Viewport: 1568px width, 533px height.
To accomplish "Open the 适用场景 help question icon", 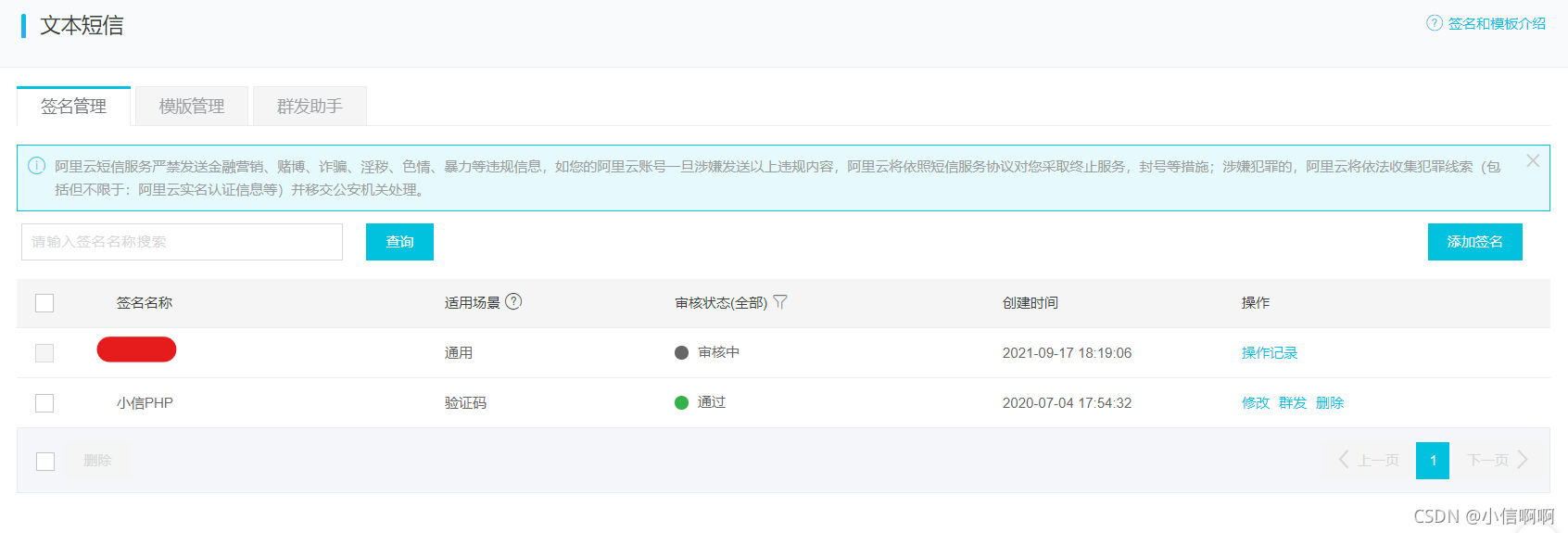I will coord(513,301).
